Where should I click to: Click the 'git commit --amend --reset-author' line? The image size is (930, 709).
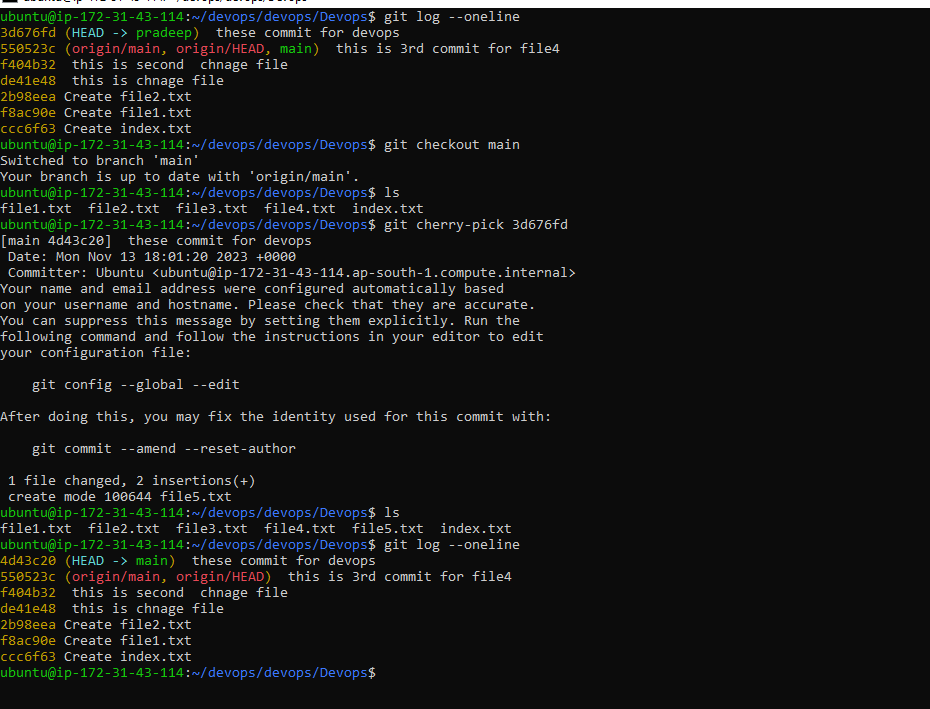pos(164,449)
